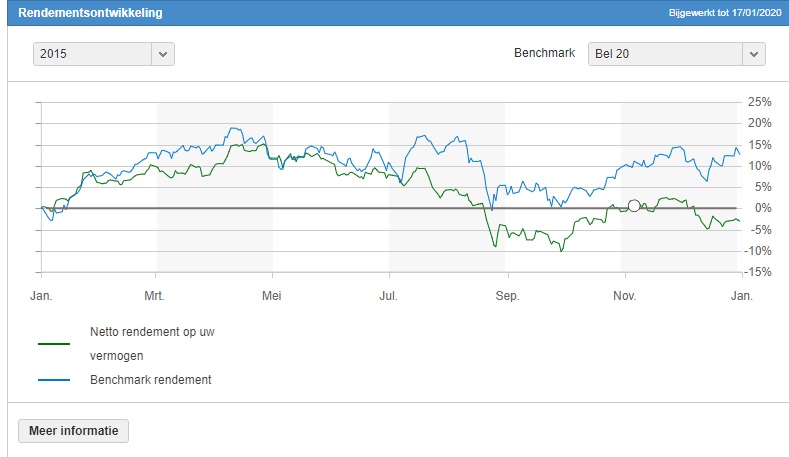Click the circle marker near November on chart
This screenshot has width=789, height=457.
(x=633, y=206)
